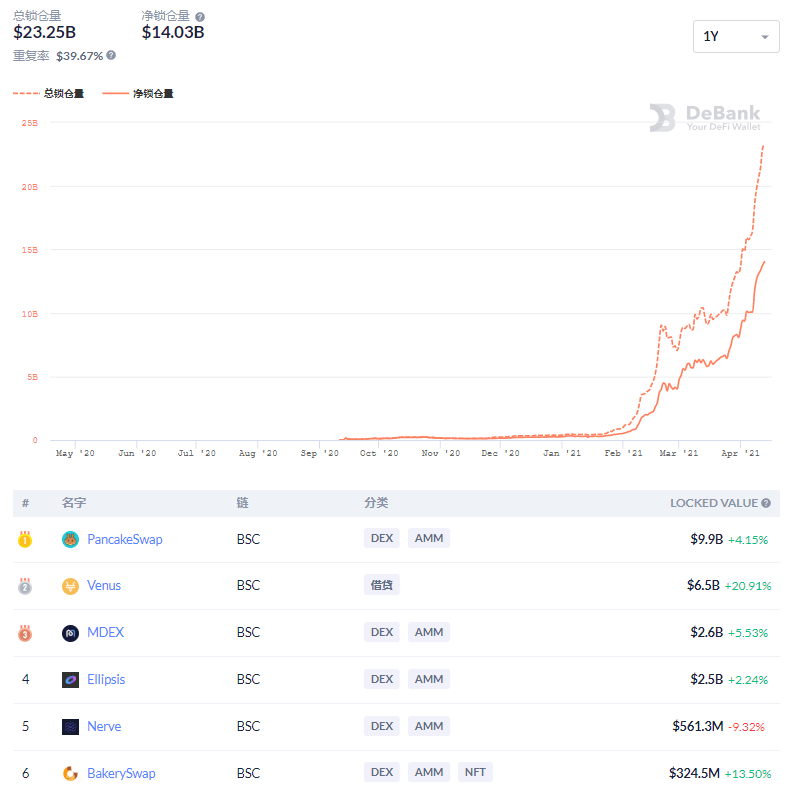This screenshot has width=789, height=797.
Task: Open the PancakeSwap project link
Action: (x=125, y=539)
